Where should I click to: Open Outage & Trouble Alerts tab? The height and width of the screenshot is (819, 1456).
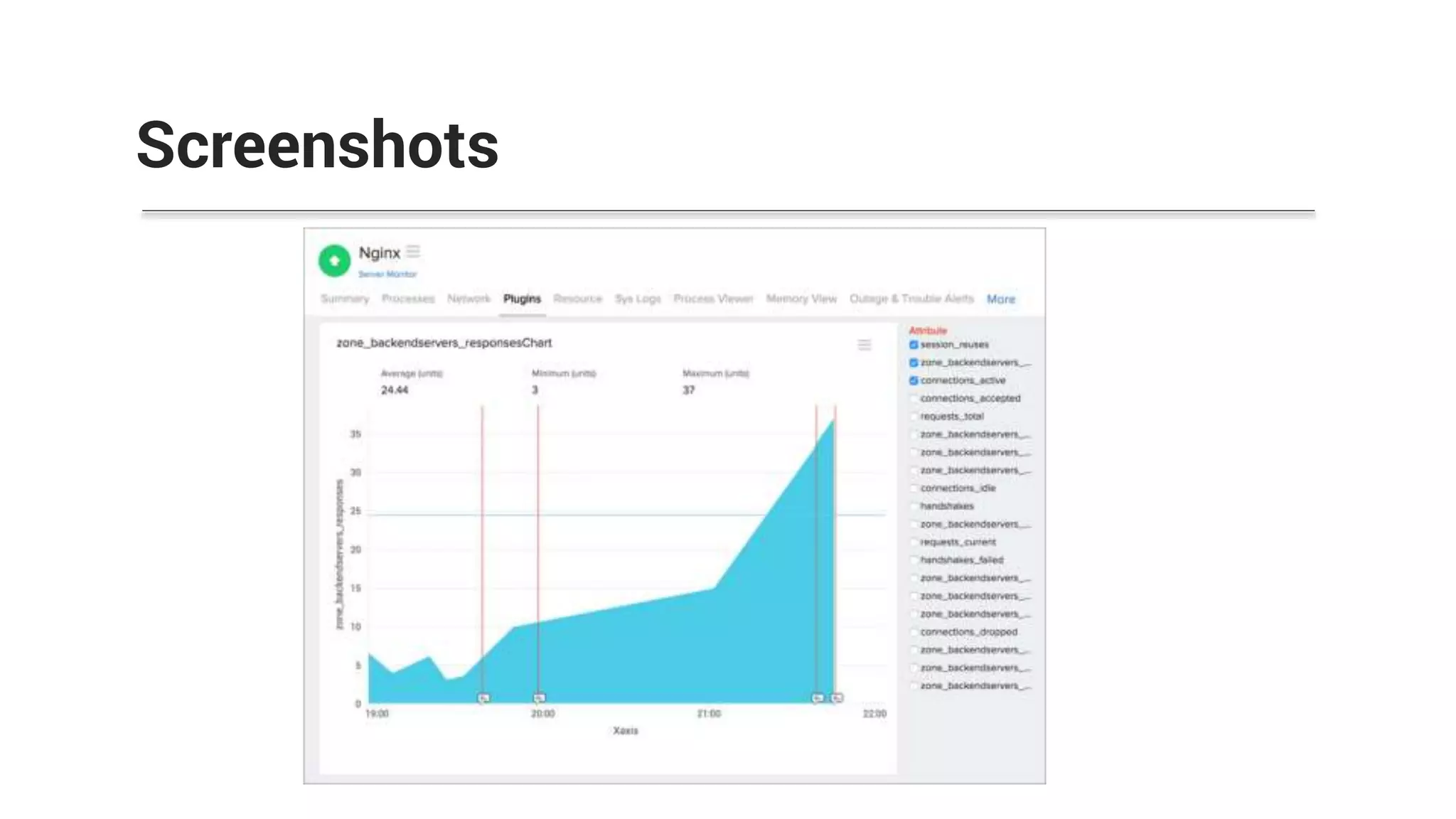(911, 299)
